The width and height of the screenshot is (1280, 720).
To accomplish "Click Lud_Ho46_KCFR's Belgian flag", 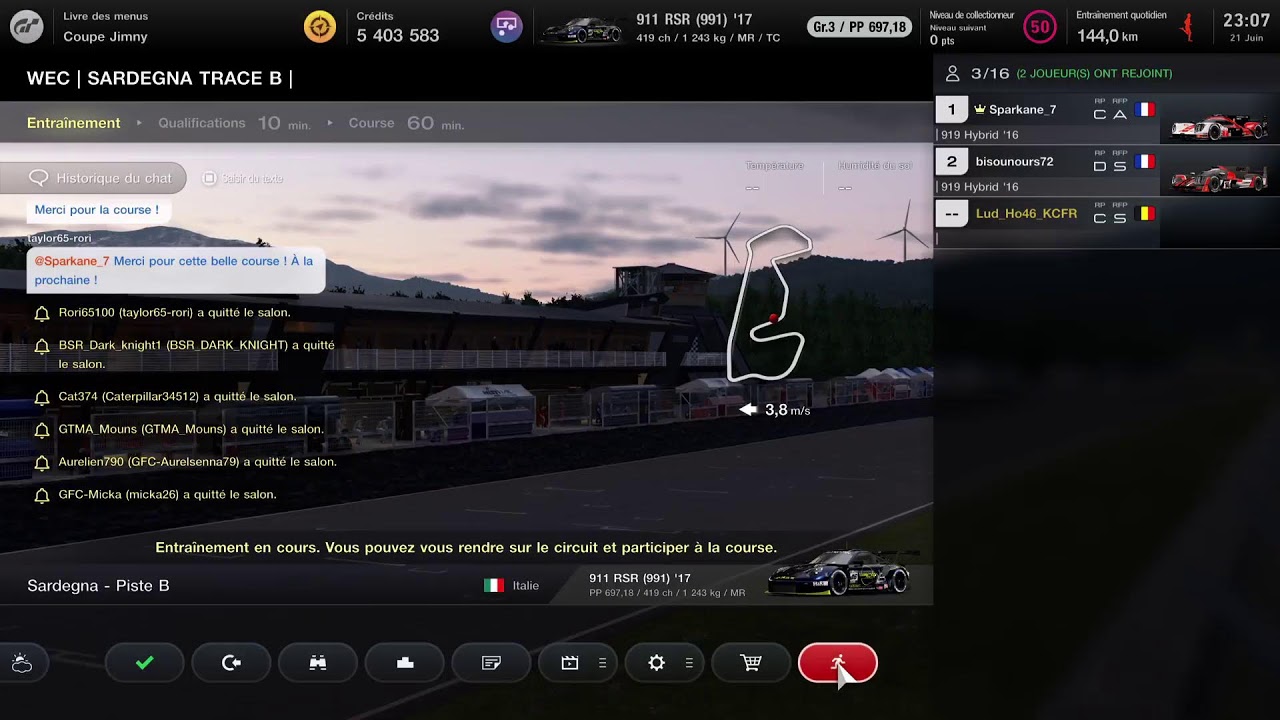I will tap(1145, 213).
